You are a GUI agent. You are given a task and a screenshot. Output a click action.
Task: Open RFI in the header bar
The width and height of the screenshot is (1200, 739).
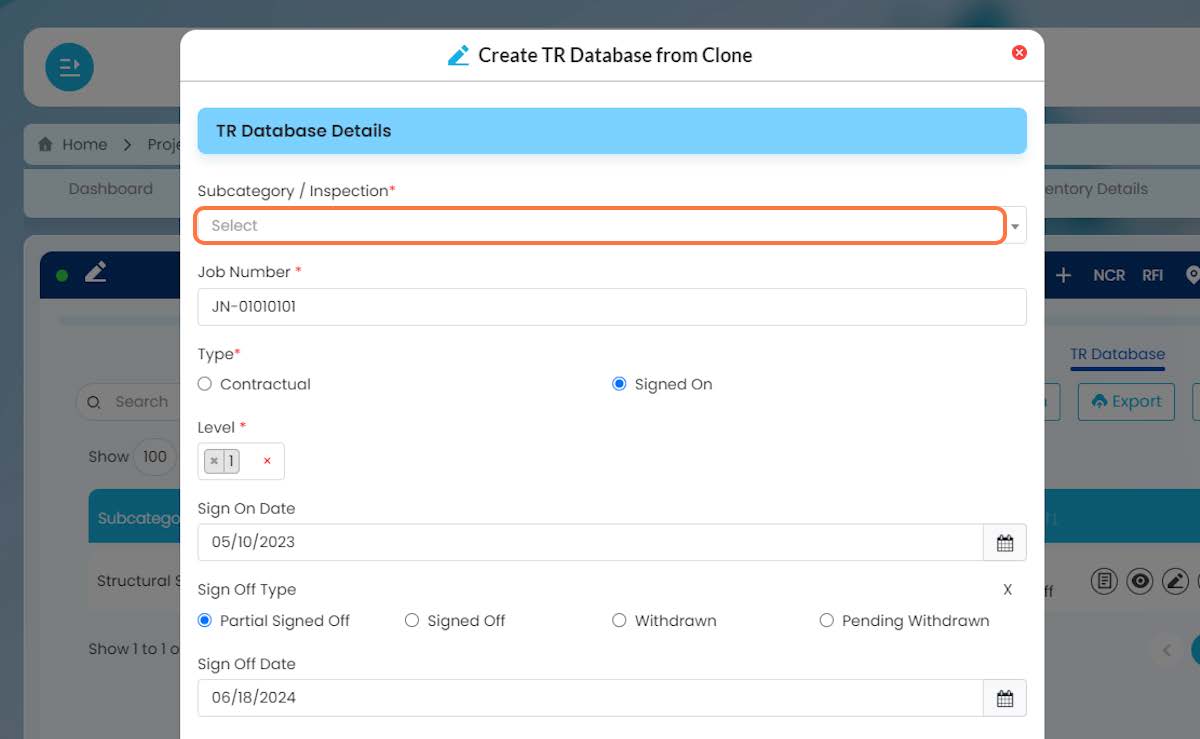(x=1153, y=275)
